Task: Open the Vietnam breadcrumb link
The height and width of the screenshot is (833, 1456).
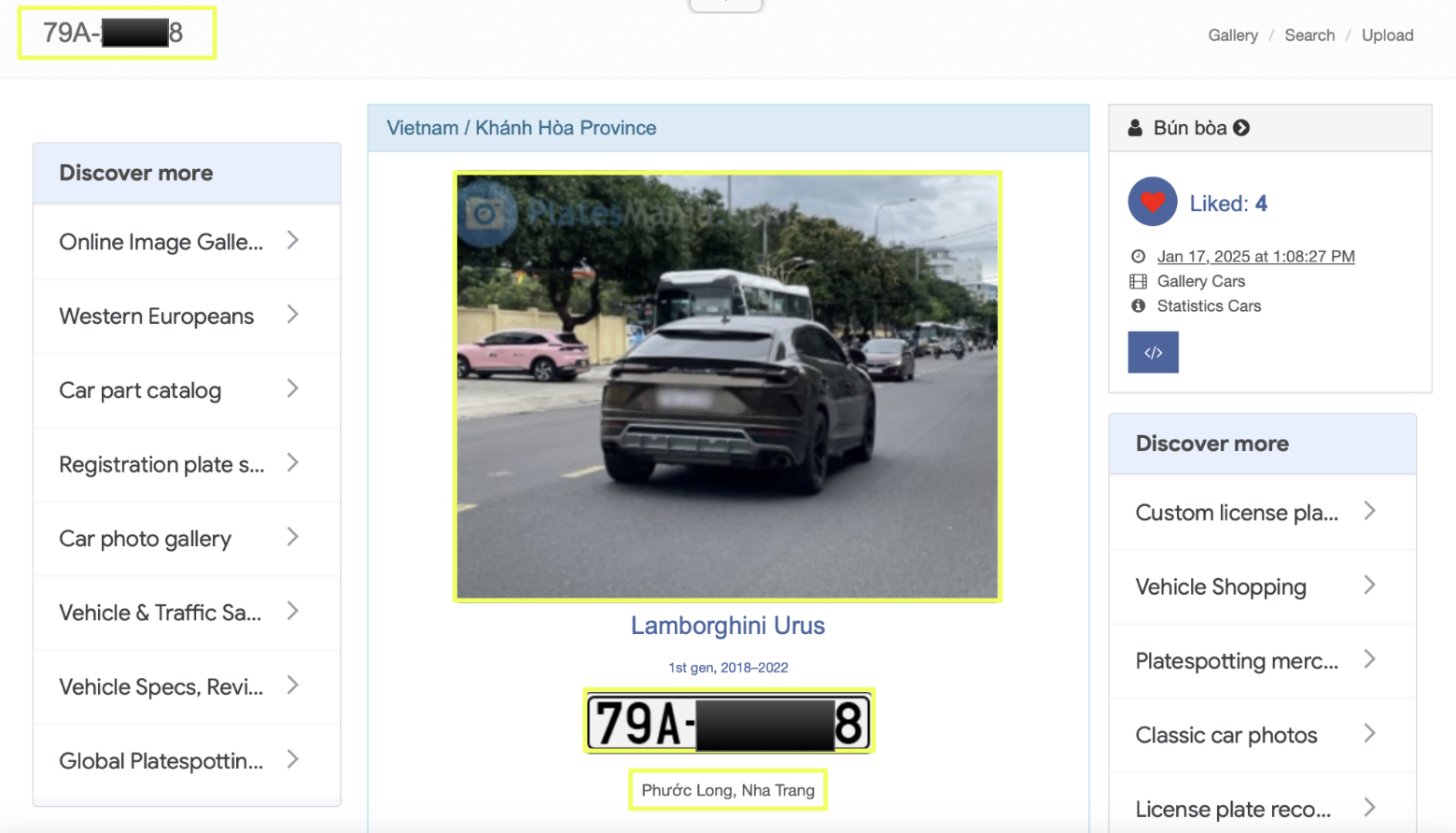Action: pyautogui.click(x=423, y=128)
